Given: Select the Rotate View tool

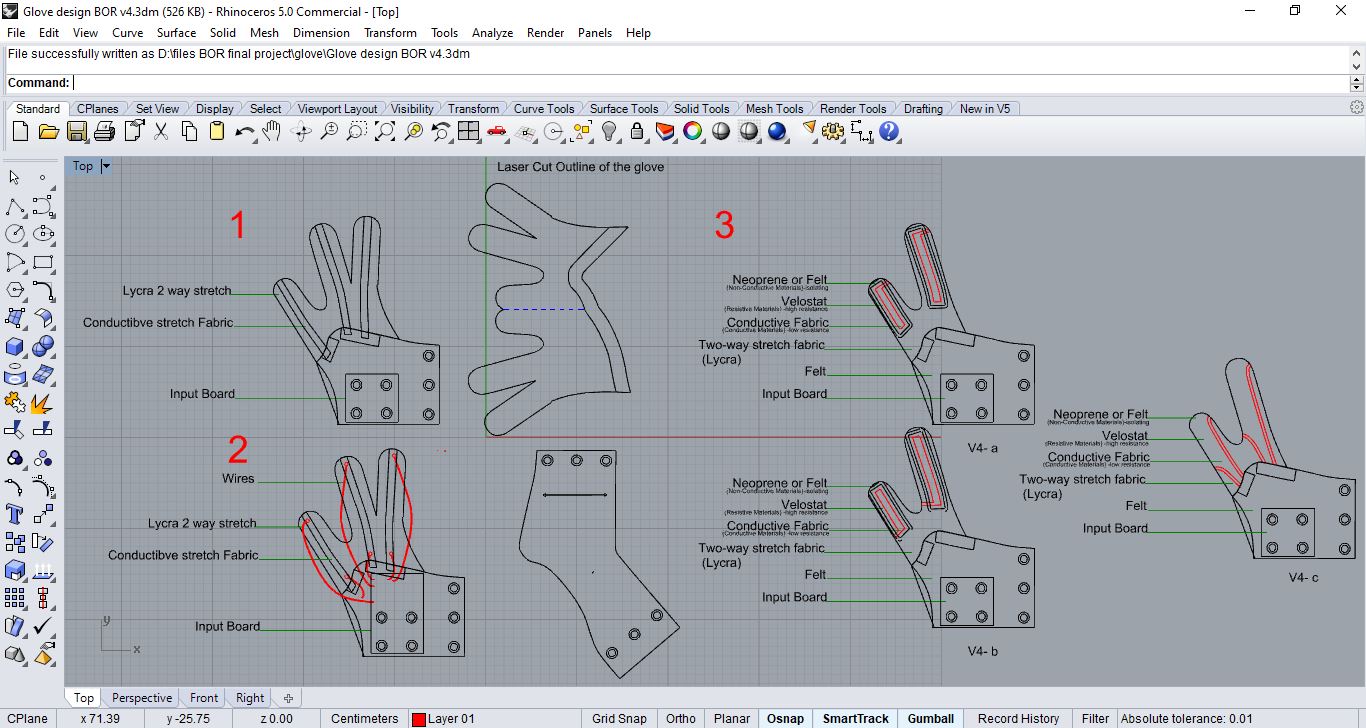Looking at the screenshot, I should tap(301, 131).
